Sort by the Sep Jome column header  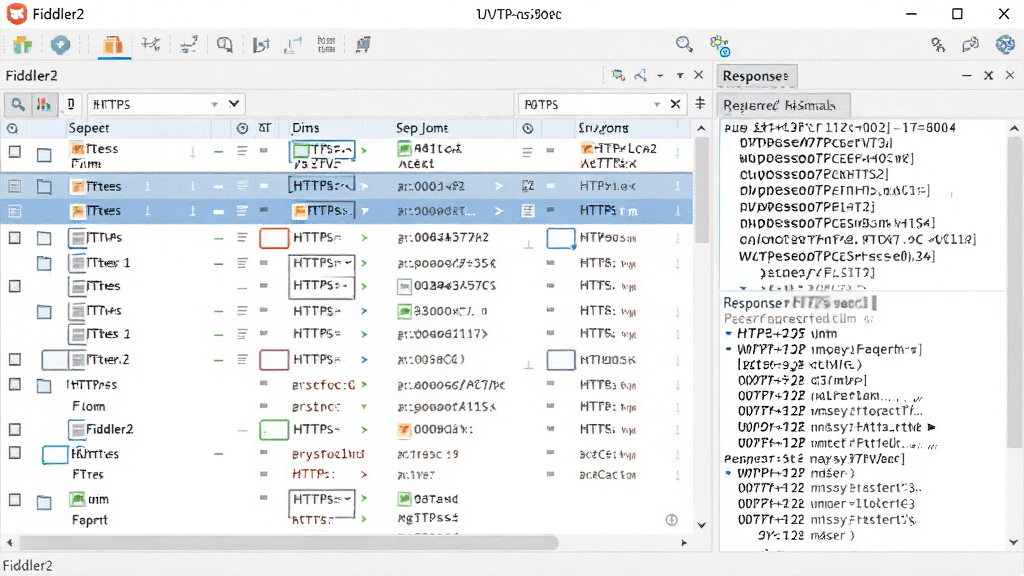tap(422, 128)
